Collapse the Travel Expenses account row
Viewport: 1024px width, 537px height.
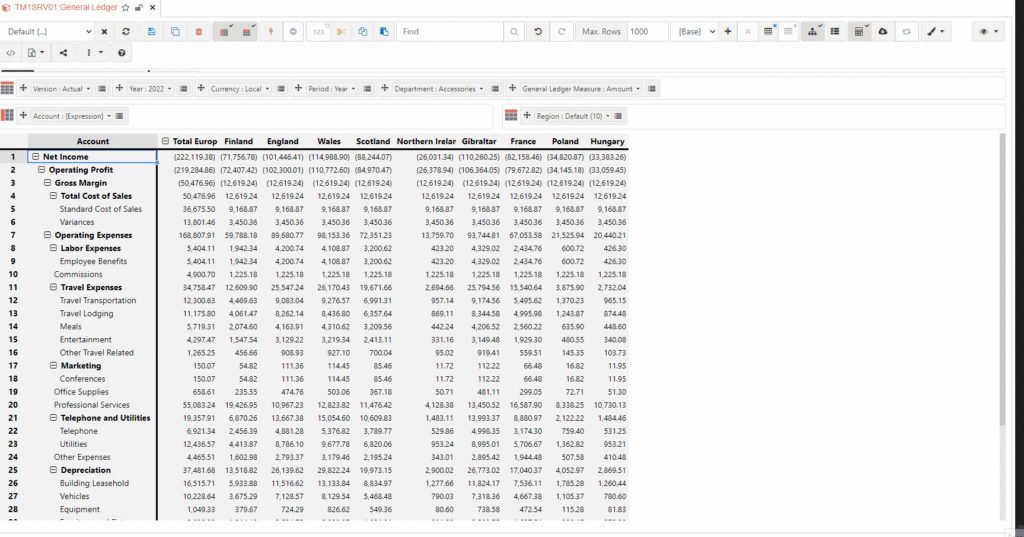(x=52, y=287)
